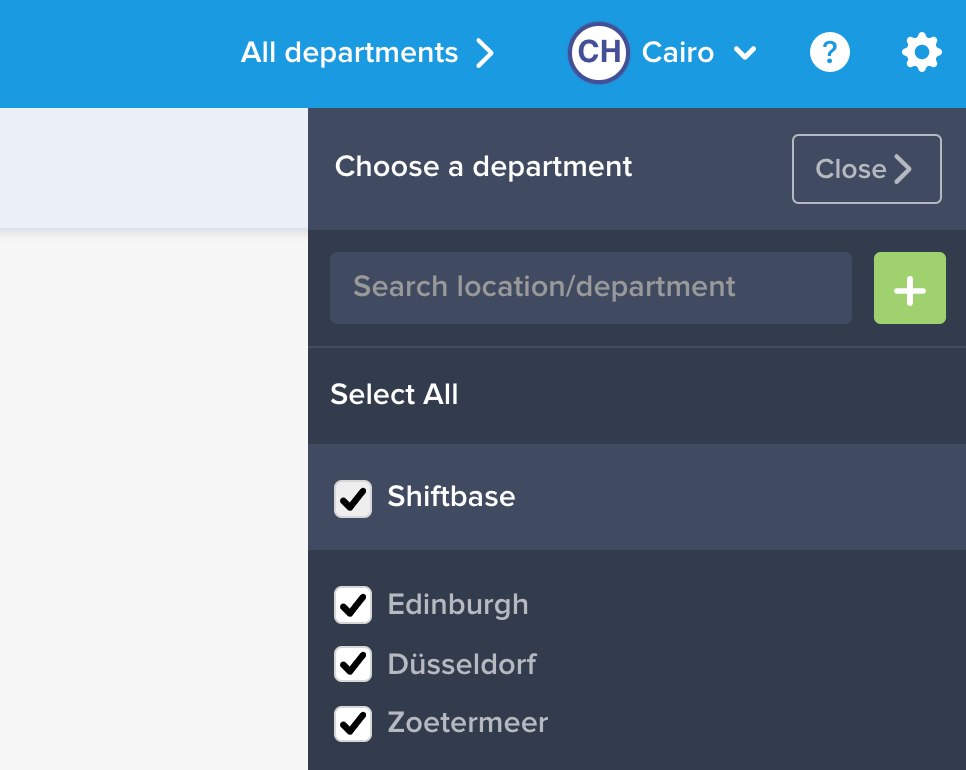The width and height of the screenshot is (966, 770).
Task: Click the chevron arrow beside All departments
Action: click(x=485, y=53)
